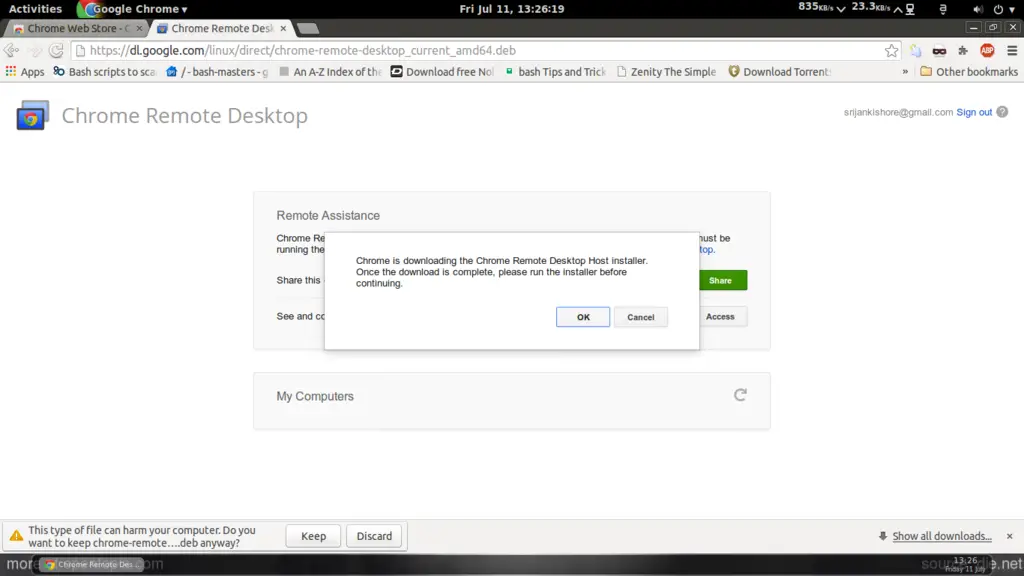This screenshot has height=576, width=1024.
Task: Close the Chrome Web Store tab
Action: [x=139, y=28]
